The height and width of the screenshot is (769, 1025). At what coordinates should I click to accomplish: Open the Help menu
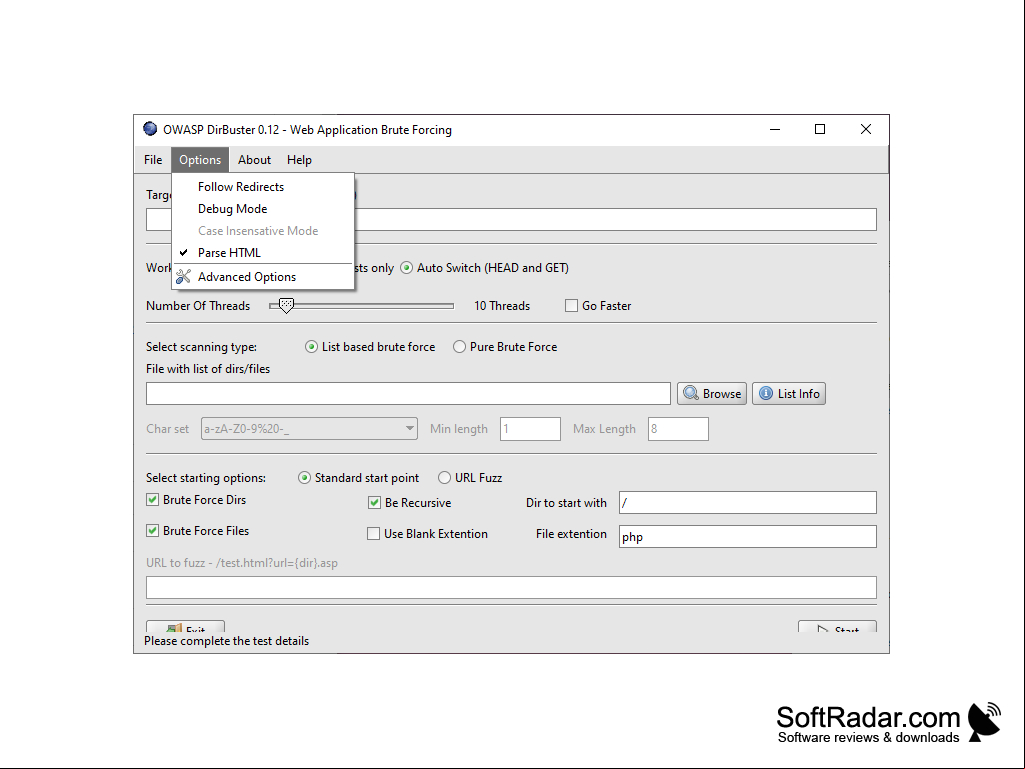(x=299, y=160)
